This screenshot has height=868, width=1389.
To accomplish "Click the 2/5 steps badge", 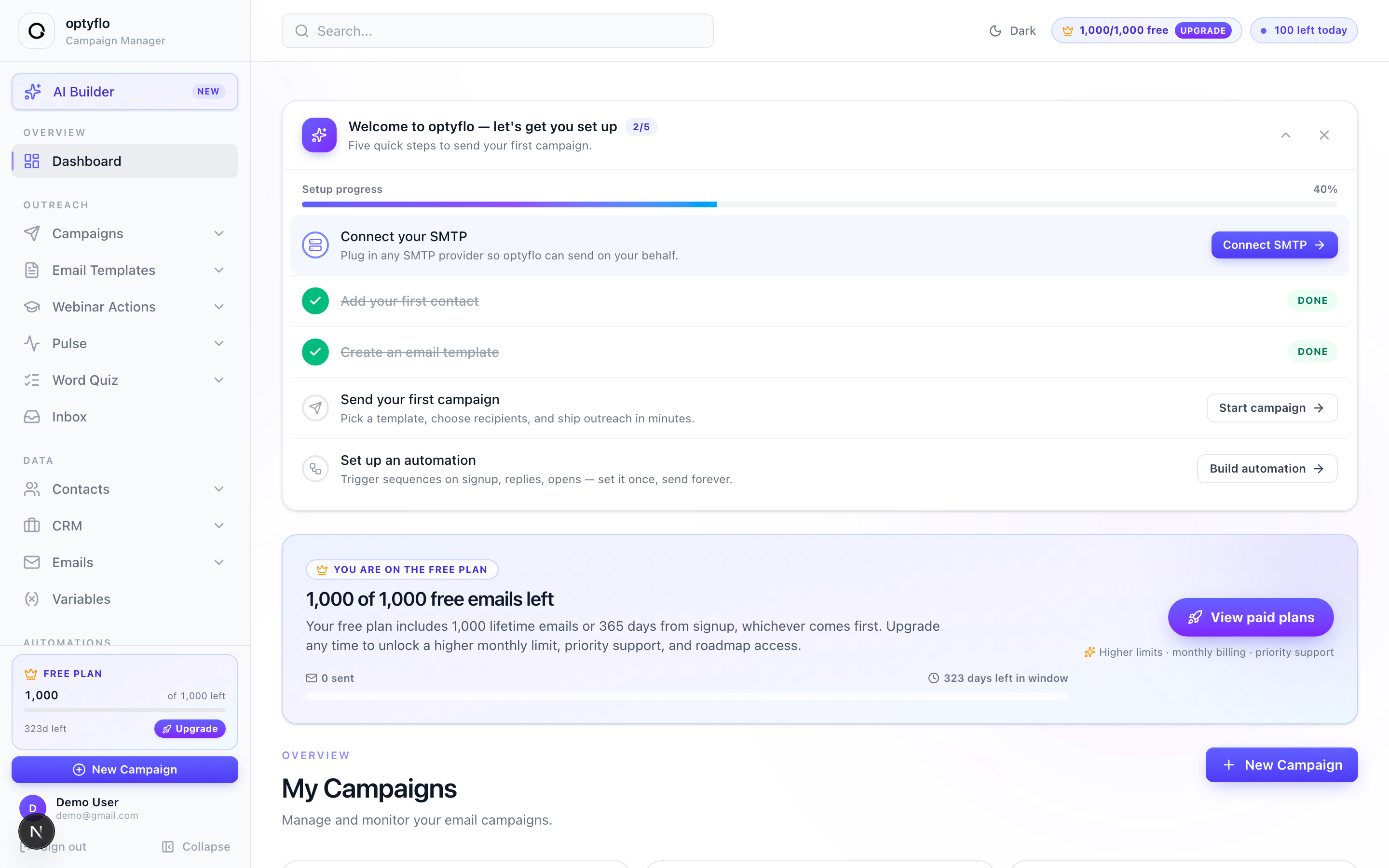I will pos(641,127).
